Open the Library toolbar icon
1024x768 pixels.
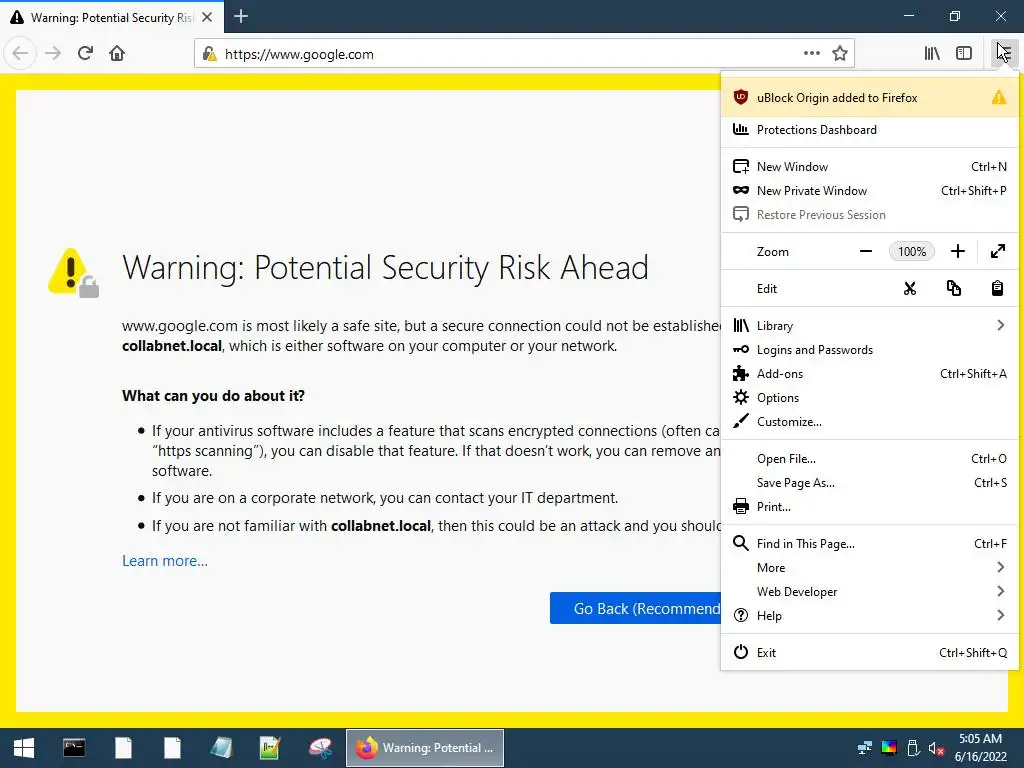(932, 54)
